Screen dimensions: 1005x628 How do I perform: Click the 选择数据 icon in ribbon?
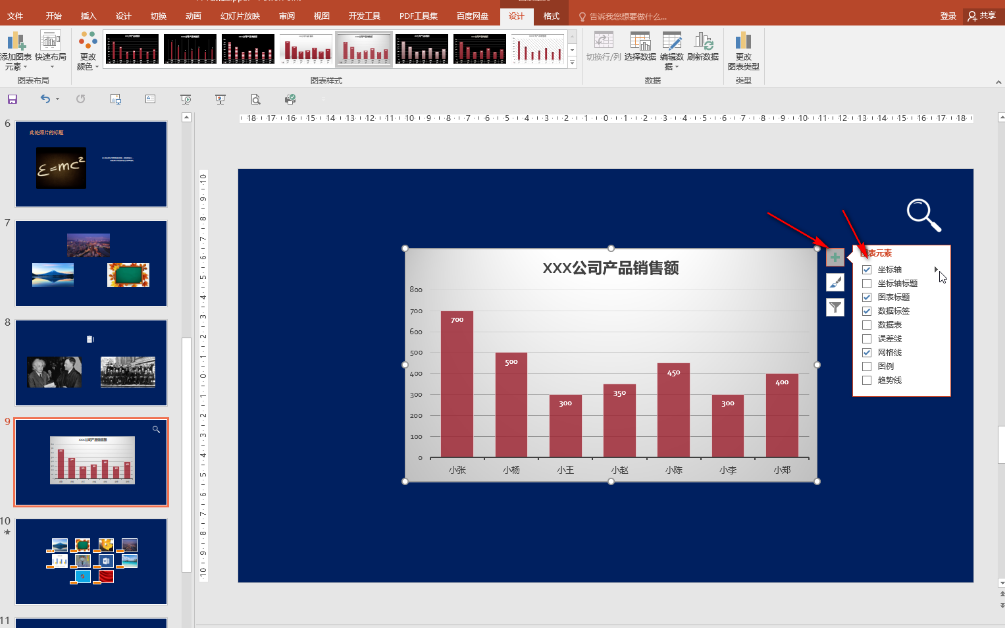(640, 46)
